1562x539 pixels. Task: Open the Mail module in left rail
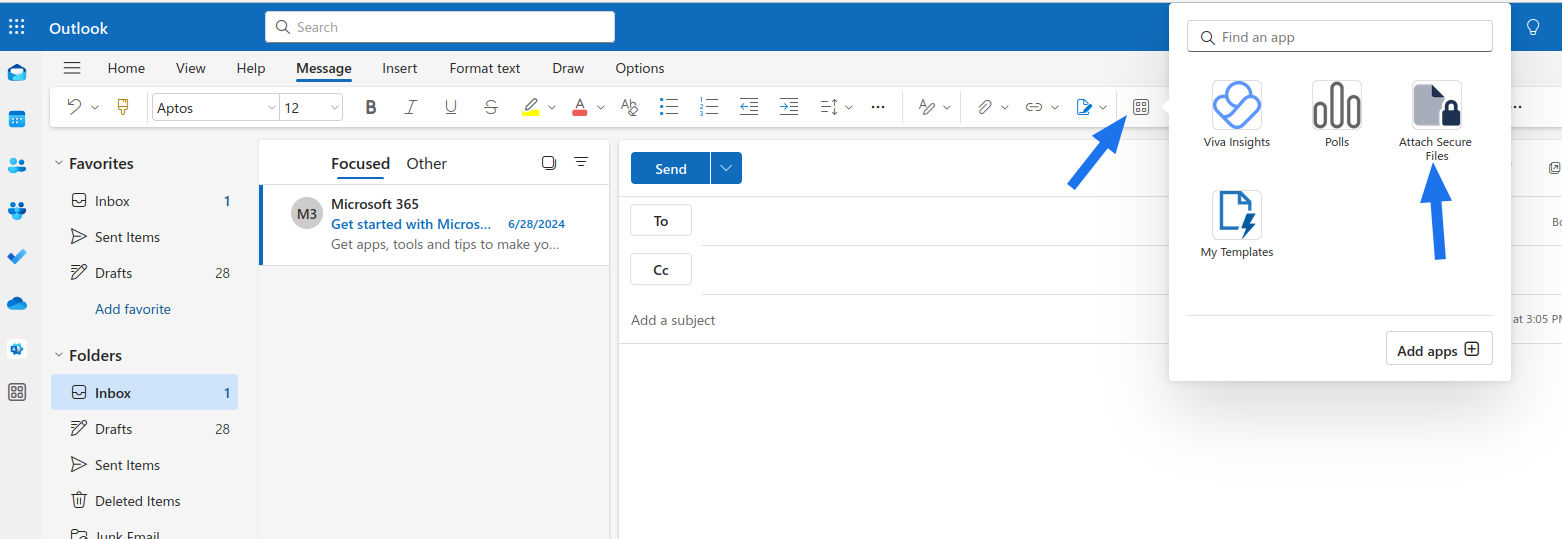[17, 72]
